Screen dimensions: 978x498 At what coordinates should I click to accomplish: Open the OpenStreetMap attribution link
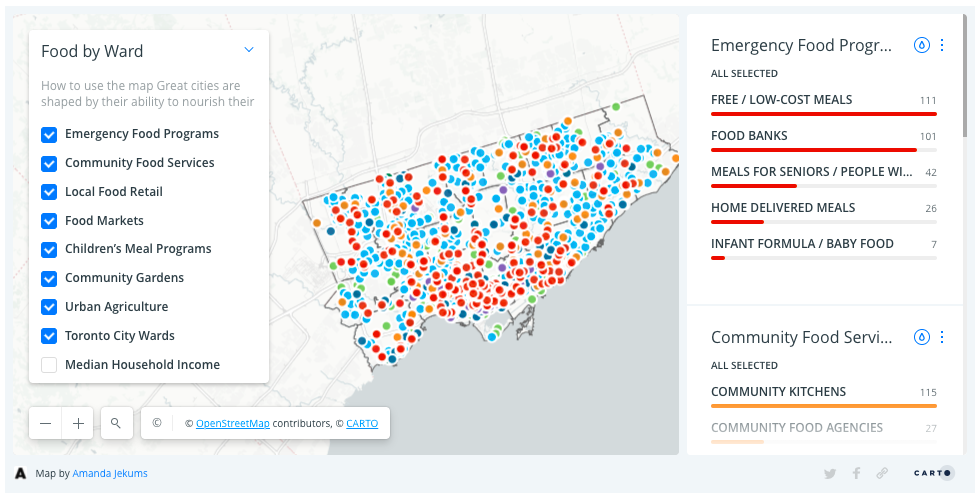point(232,424)
